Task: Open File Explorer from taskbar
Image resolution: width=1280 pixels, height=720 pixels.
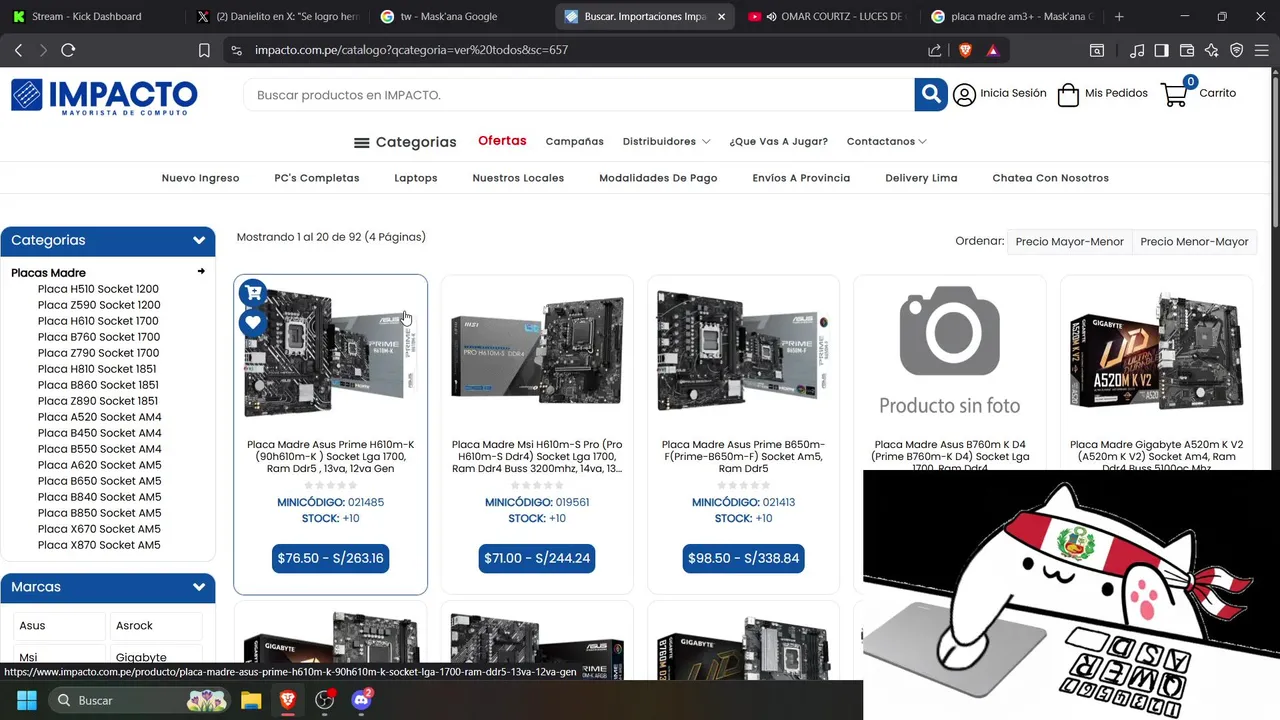Action: click(250, 700)
